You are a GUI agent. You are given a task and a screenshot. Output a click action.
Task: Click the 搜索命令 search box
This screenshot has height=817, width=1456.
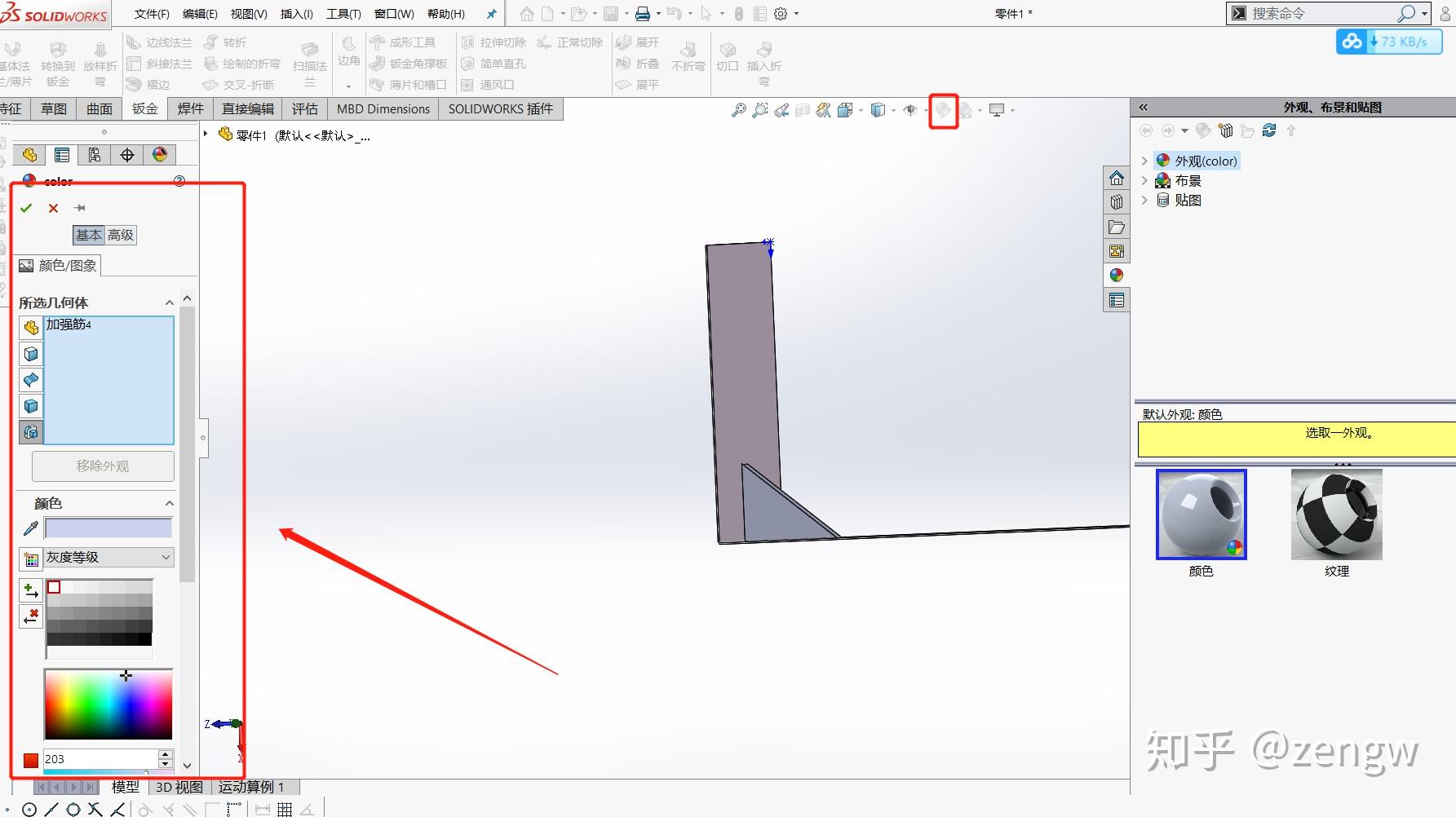click(x=1321, y=14)
